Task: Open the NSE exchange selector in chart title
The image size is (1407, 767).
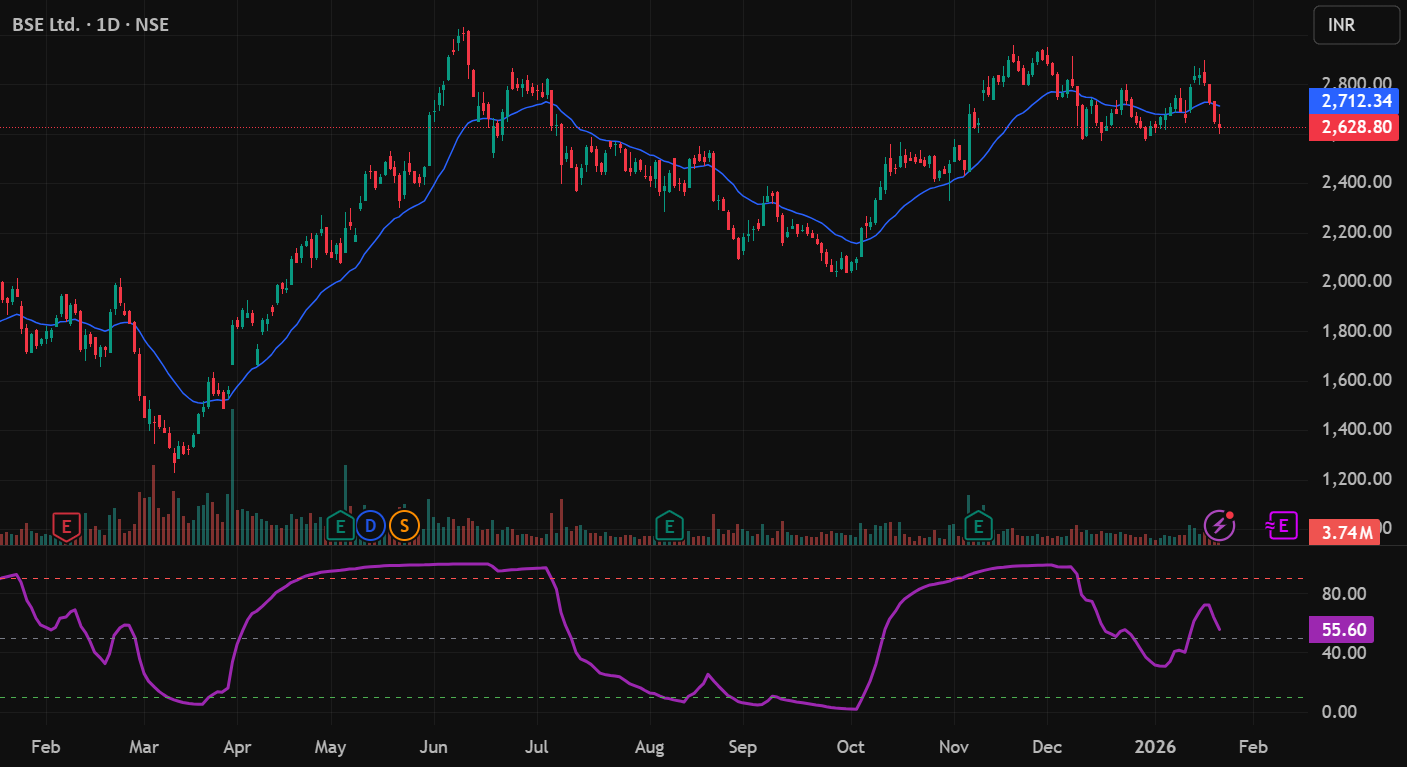Action: 152,25
